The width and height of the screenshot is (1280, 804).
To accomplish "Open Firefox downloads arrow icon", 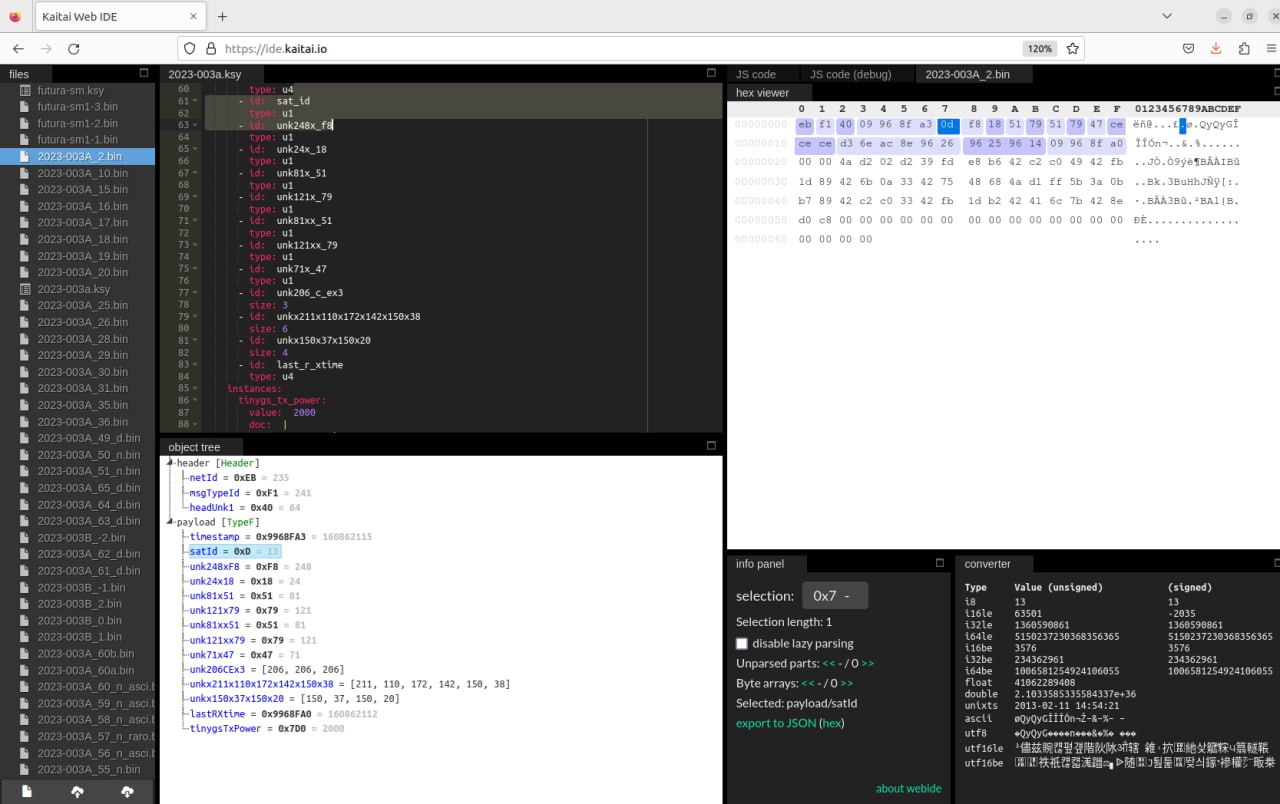I will coord(1216,48).
